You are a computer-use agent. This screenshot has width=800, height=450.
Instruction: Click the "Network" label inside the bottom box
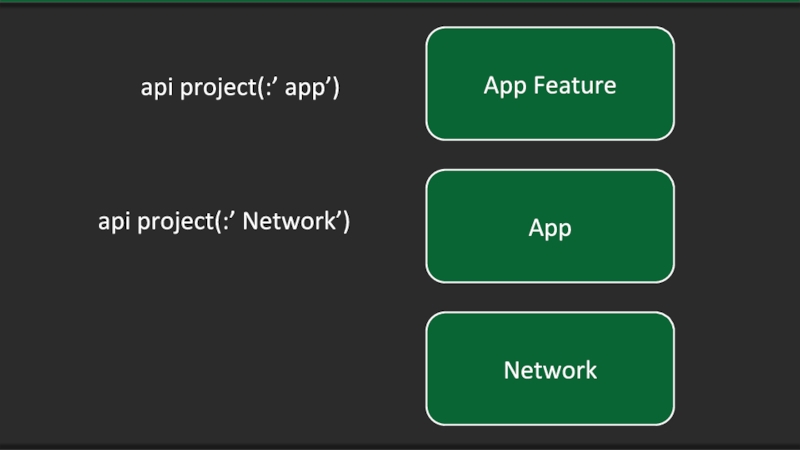[x=550, y=370]
